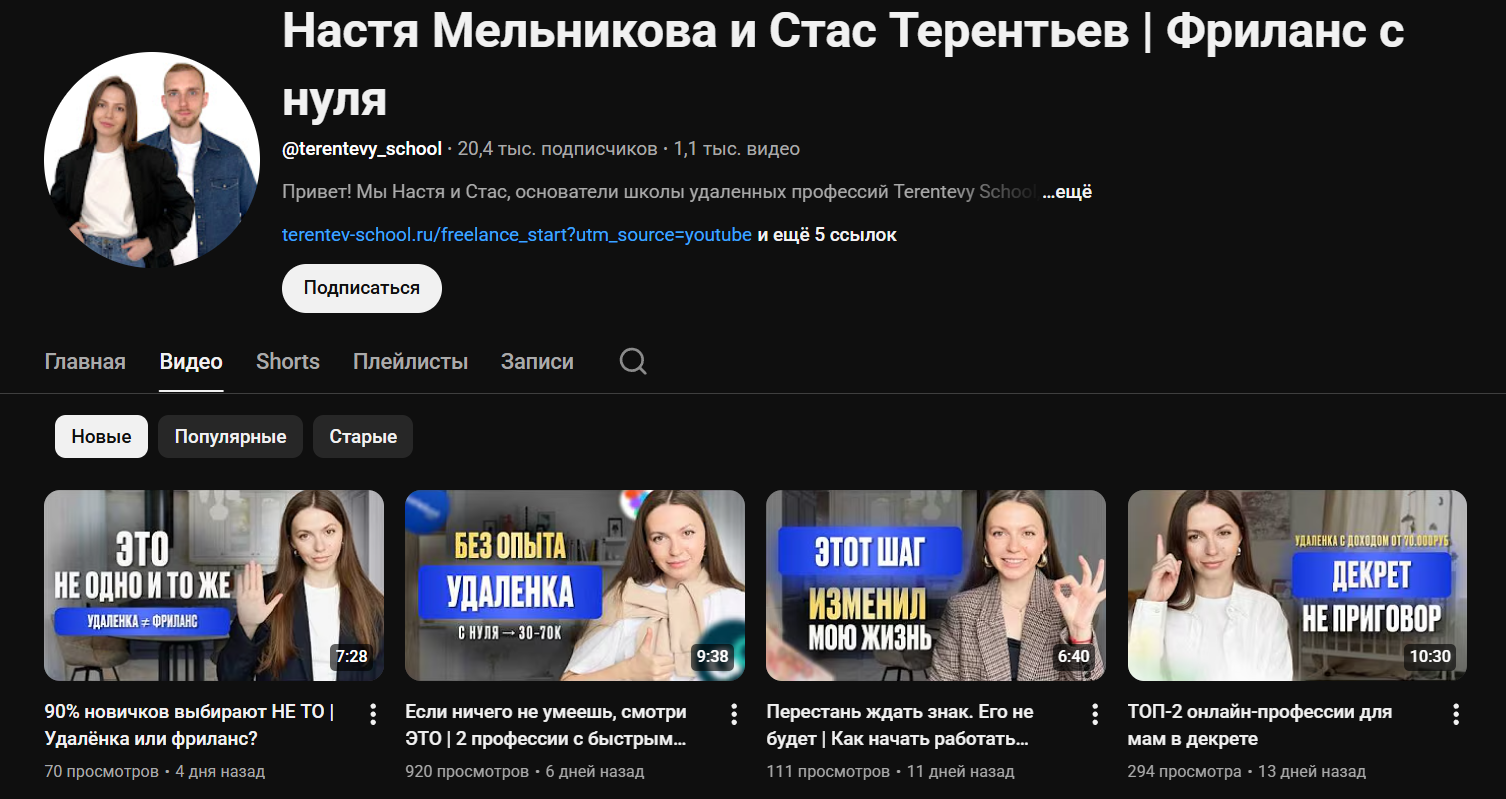Open search on the channel page
Image resolution: width=1506 pixels, height=799 pixels.
pos(632,361)
